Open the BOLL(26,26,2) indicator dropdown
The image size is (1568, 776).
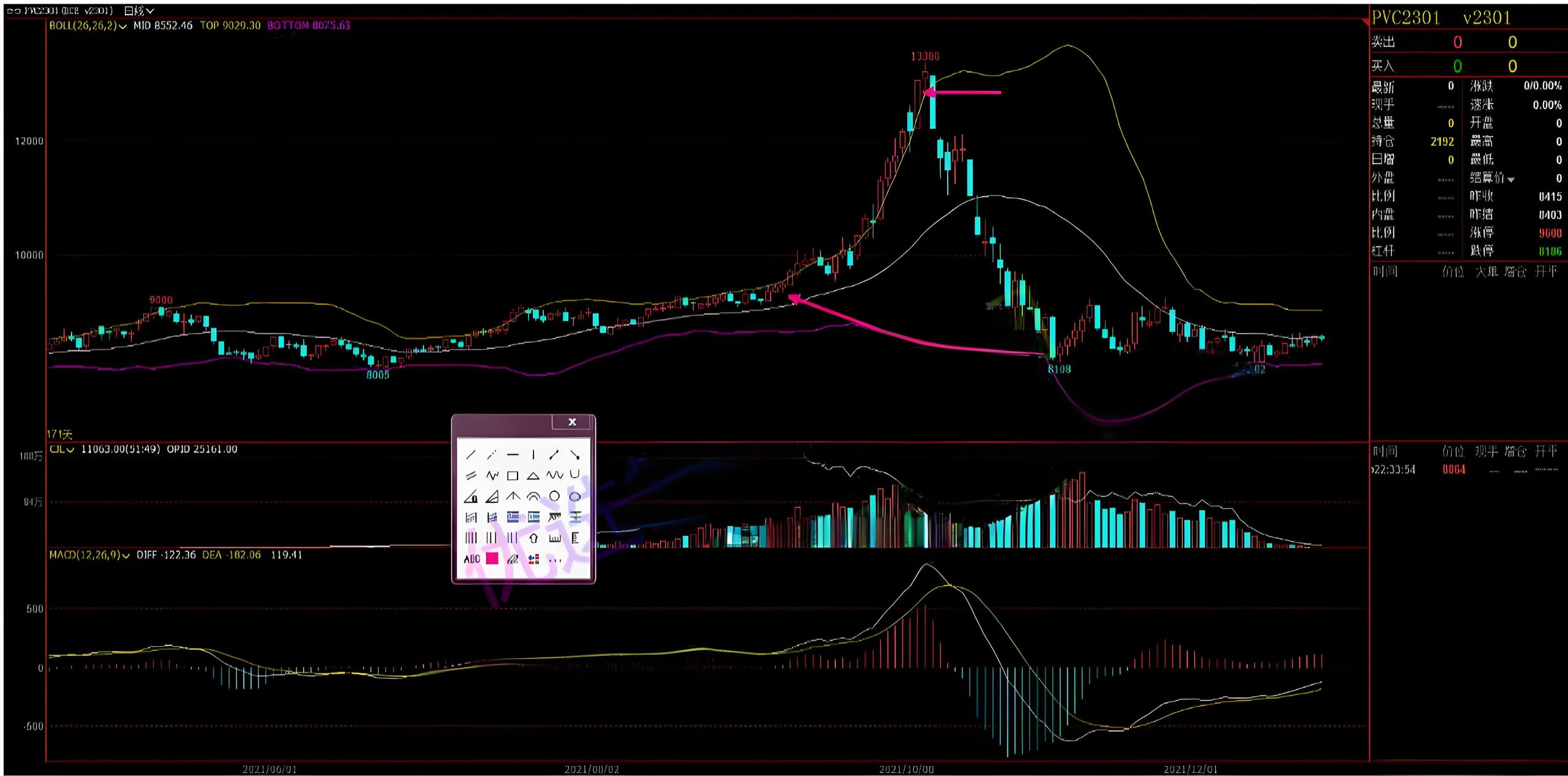coord(123,26)
